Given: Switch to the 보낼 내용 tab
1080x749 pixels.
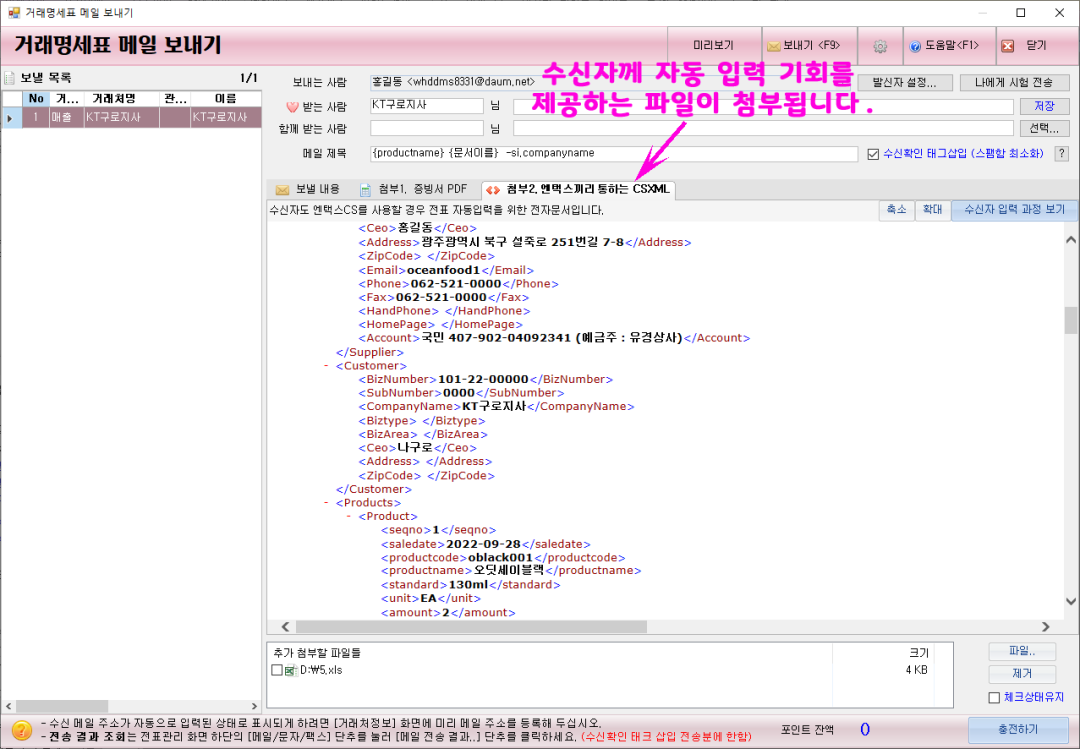Looking at the screenshot, I should pyautogui.click(x=307, y=189).
